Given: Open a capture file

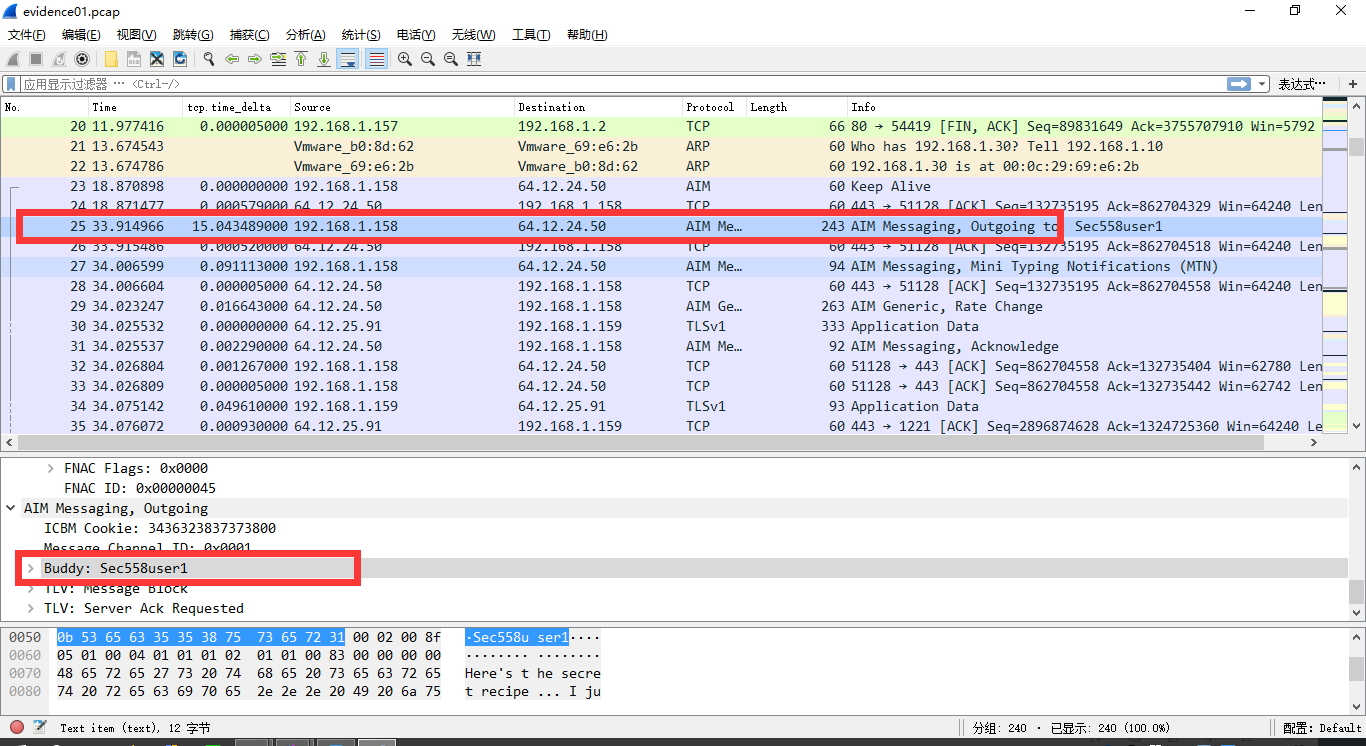Looking at the screenshot, I should [x=111, y=59].
